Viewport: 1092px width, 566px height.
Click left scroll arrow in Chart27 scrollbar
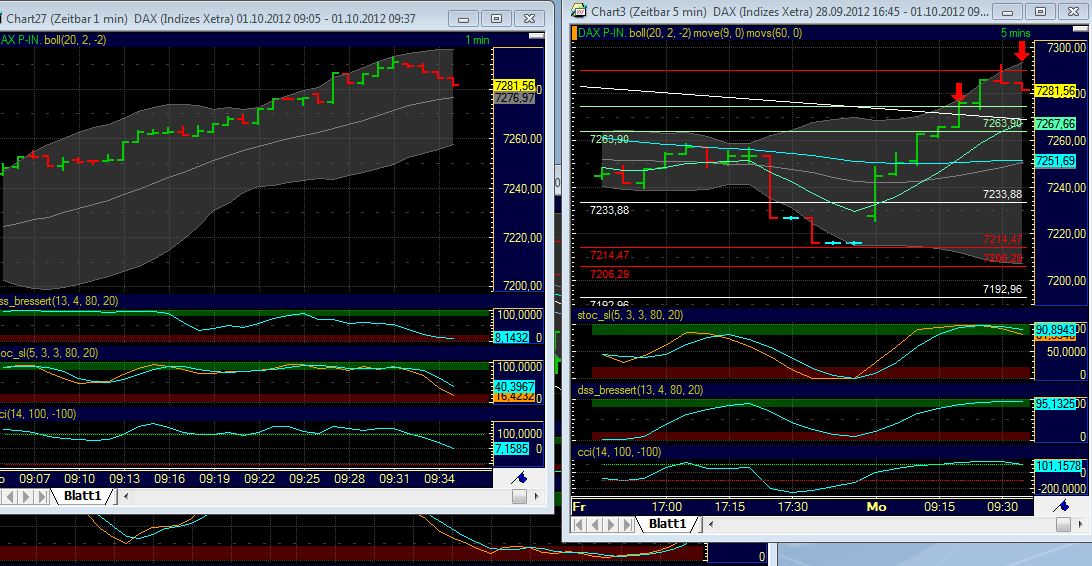[126, 496]
